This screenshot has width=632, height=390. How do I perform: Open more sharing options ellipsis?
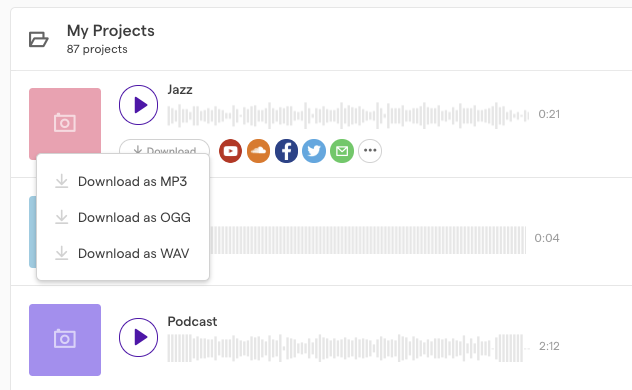point(370,151)
